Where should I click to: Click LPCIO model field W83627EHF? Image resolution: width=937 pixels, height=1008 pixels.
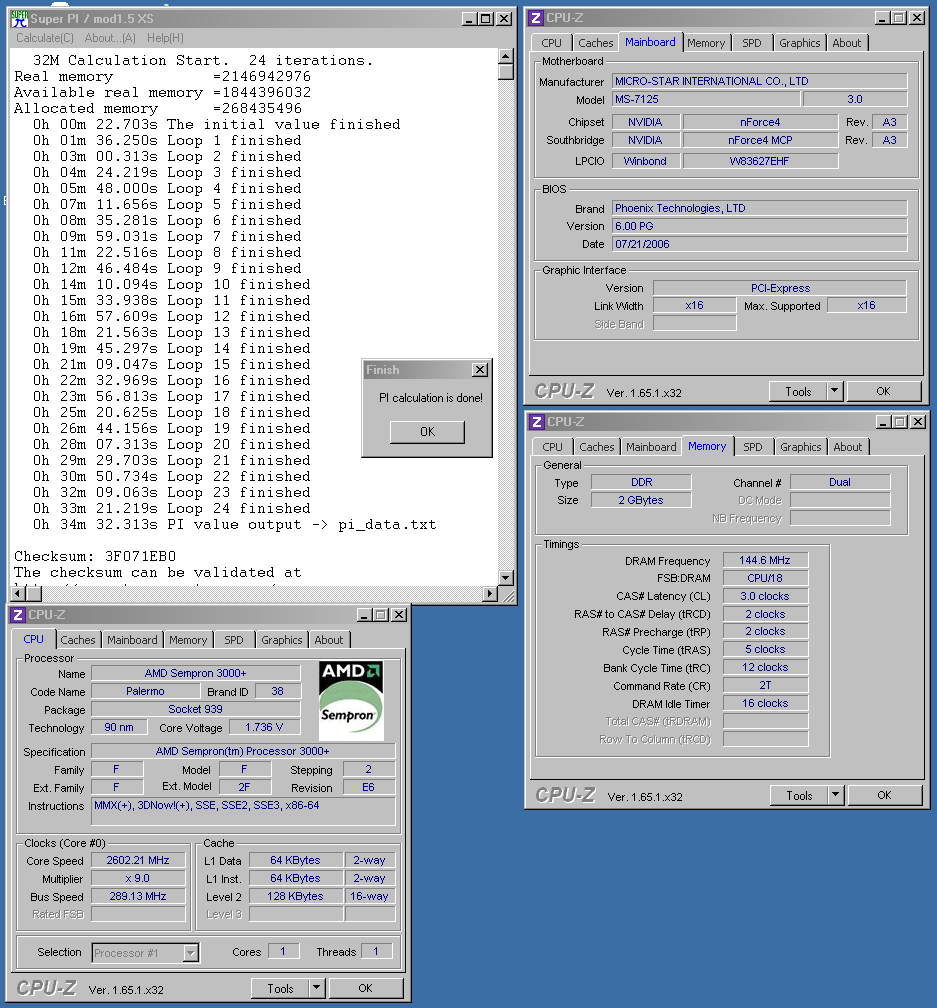pyautogui.click(x=760, y=161)
